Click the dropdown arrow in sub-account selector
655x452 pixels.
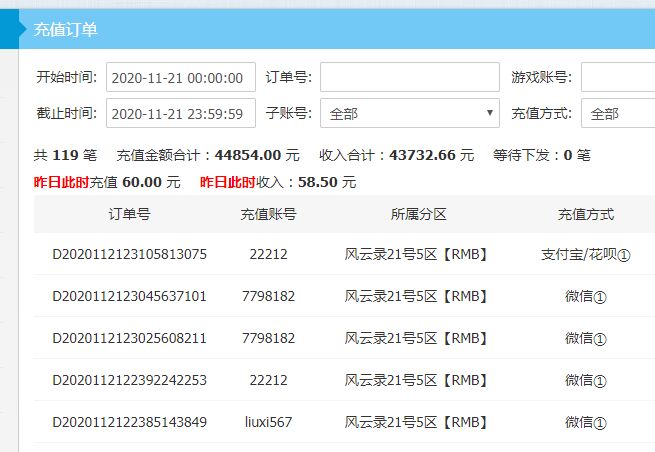[x=489, y=114]
